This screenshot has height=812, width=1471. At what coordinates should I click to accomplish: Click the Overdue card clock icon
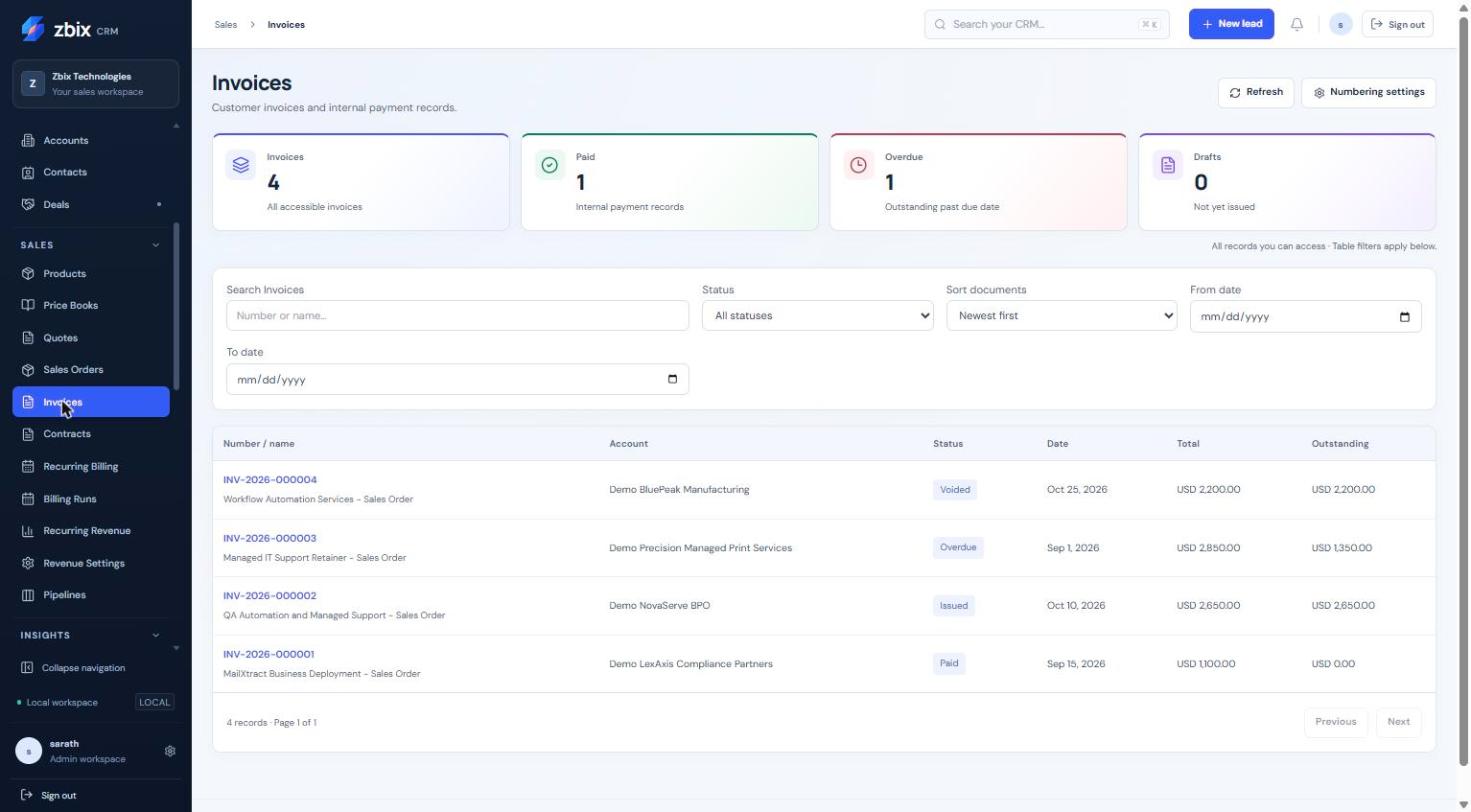coord(858,165)
